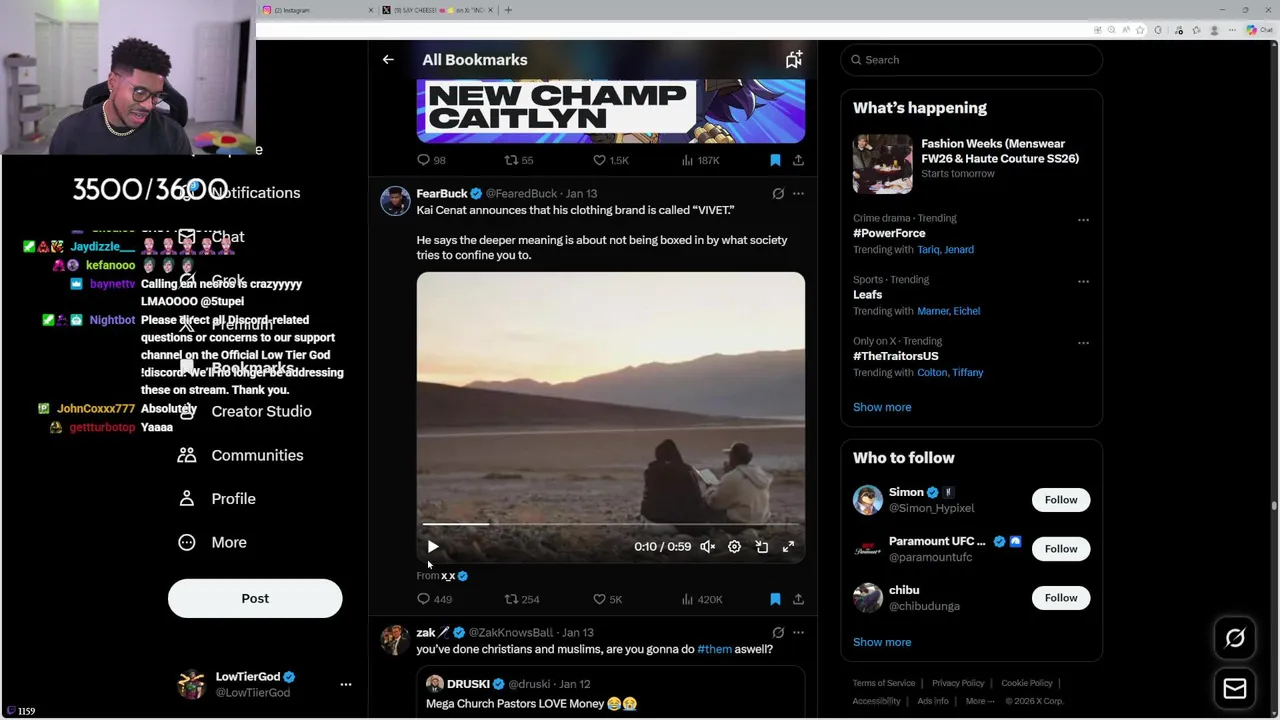This screenshot has width=1280, height=720.
Task: Open More menu in sidebar
Action: coord(212,542)
